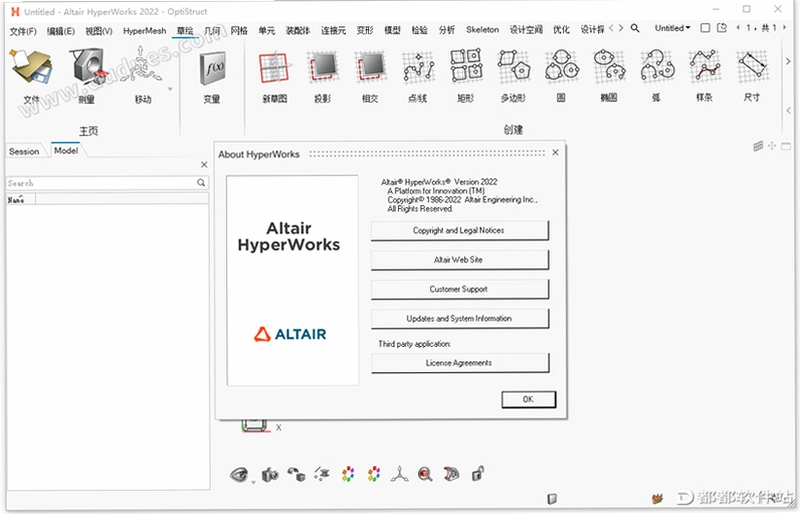Switch to the Session browser tab

click(x=24, y=152)
